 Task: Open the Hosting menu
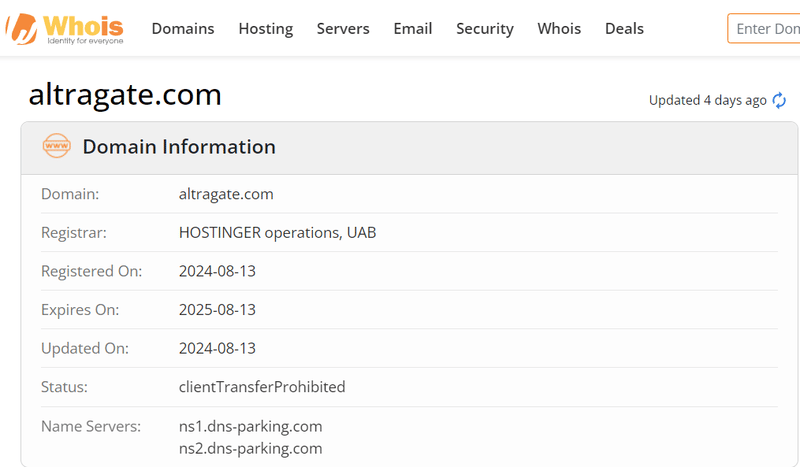click(266, 29)
